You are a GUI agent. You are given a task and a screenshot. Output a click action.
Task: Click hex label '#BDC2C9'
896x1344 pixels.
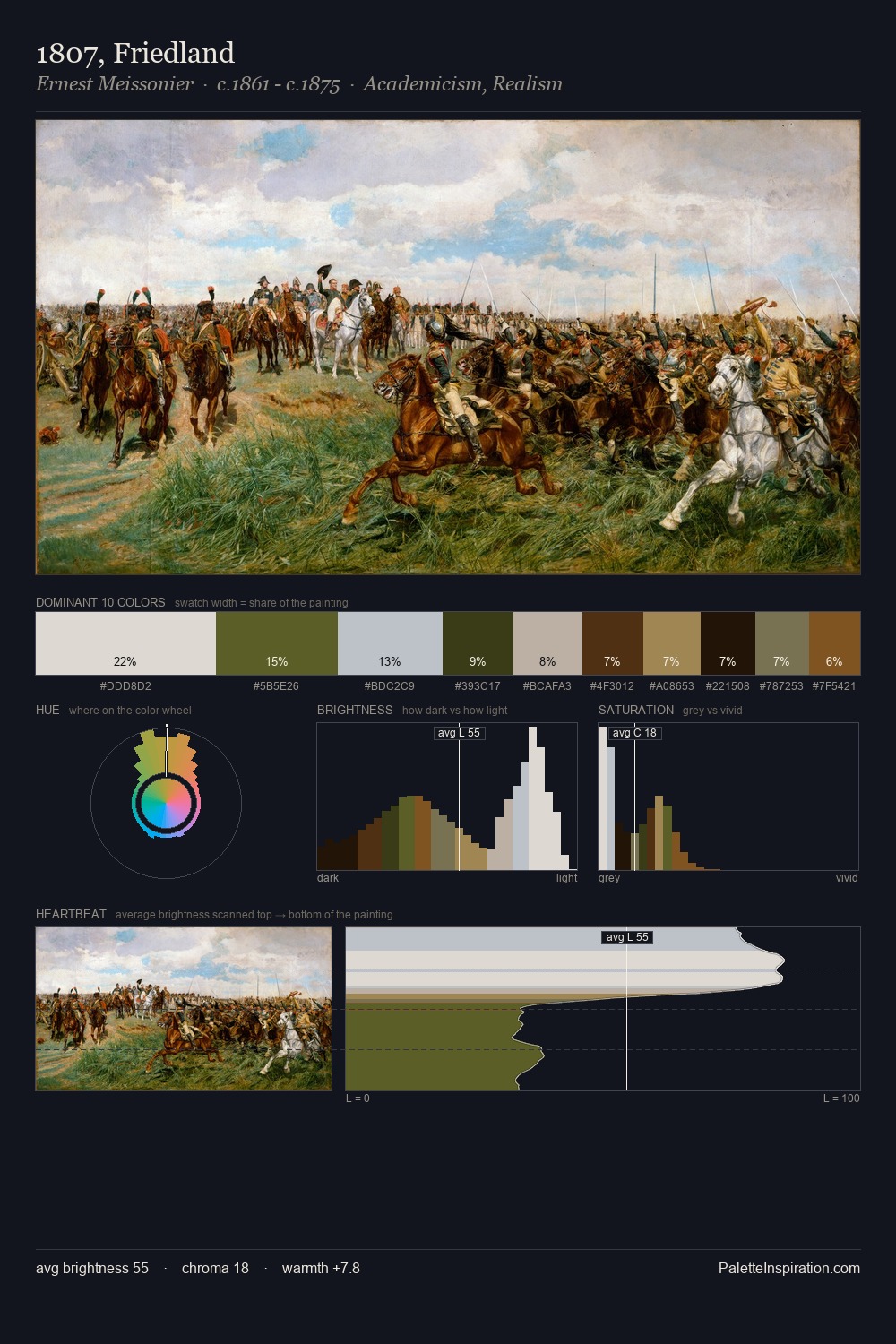pyautogui.click(x=390, y=686)
